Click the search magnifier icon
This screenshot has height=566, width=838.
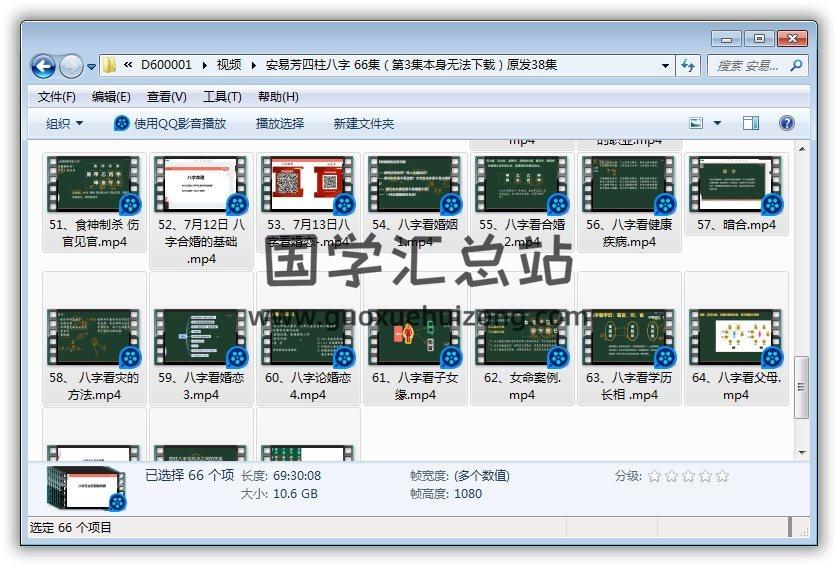coord(796,66)
